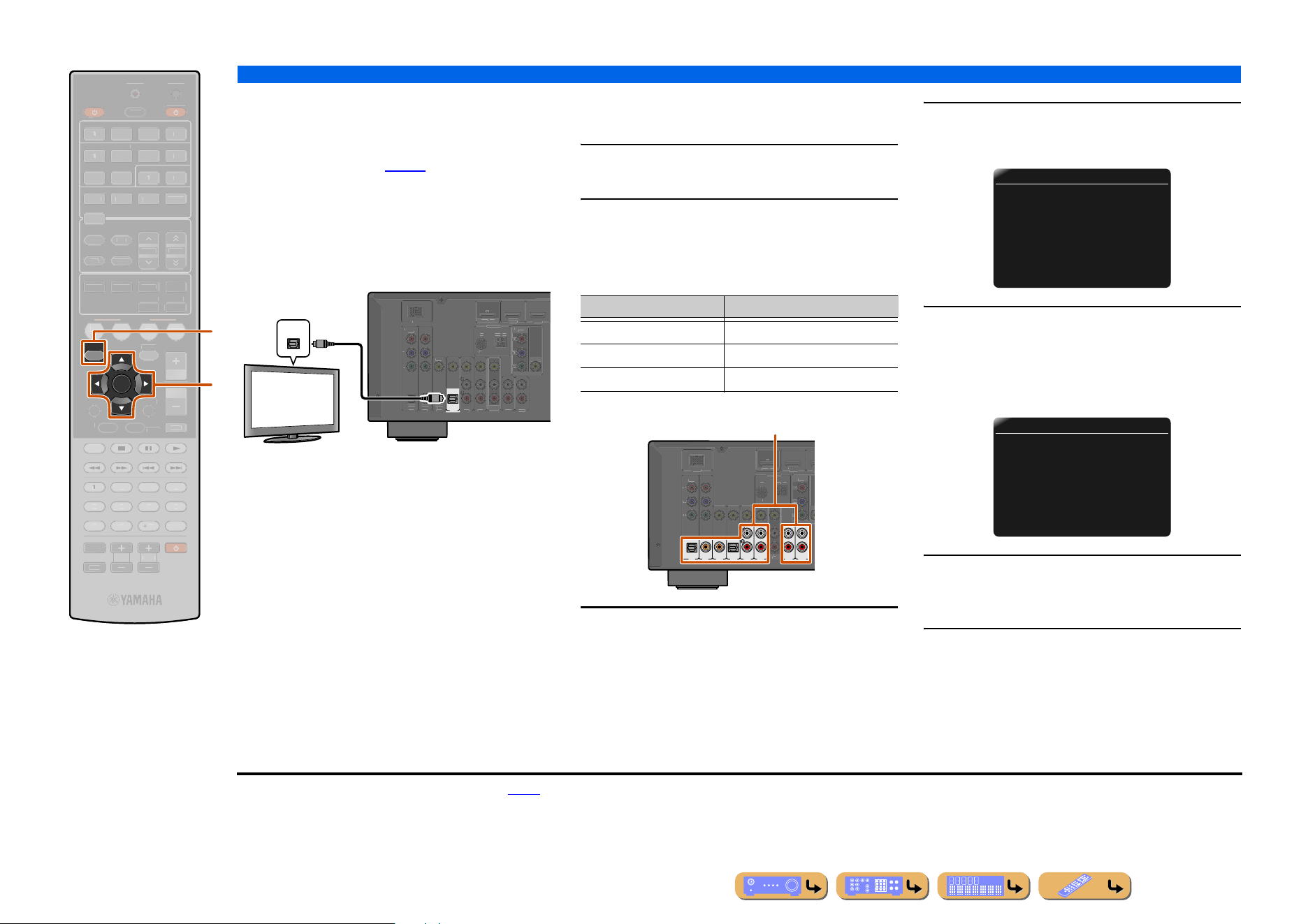The image size is (1308, 924).
Task: Click the right arrow on remote cursor pad
Action: 145,384
